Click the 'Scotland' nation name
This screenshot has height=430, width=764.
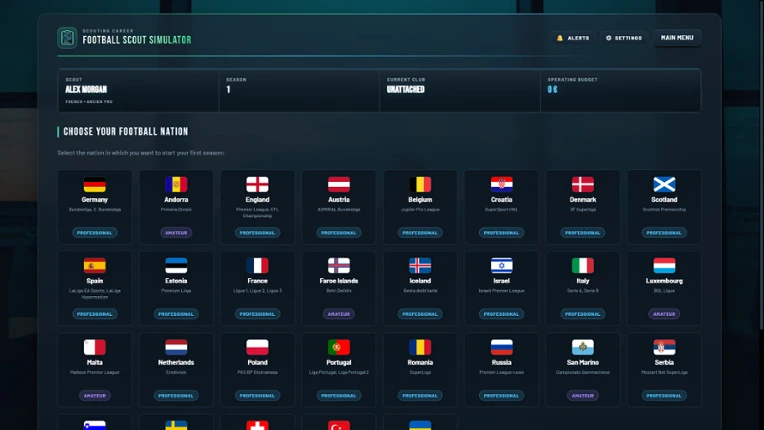[x=664, y=200]
